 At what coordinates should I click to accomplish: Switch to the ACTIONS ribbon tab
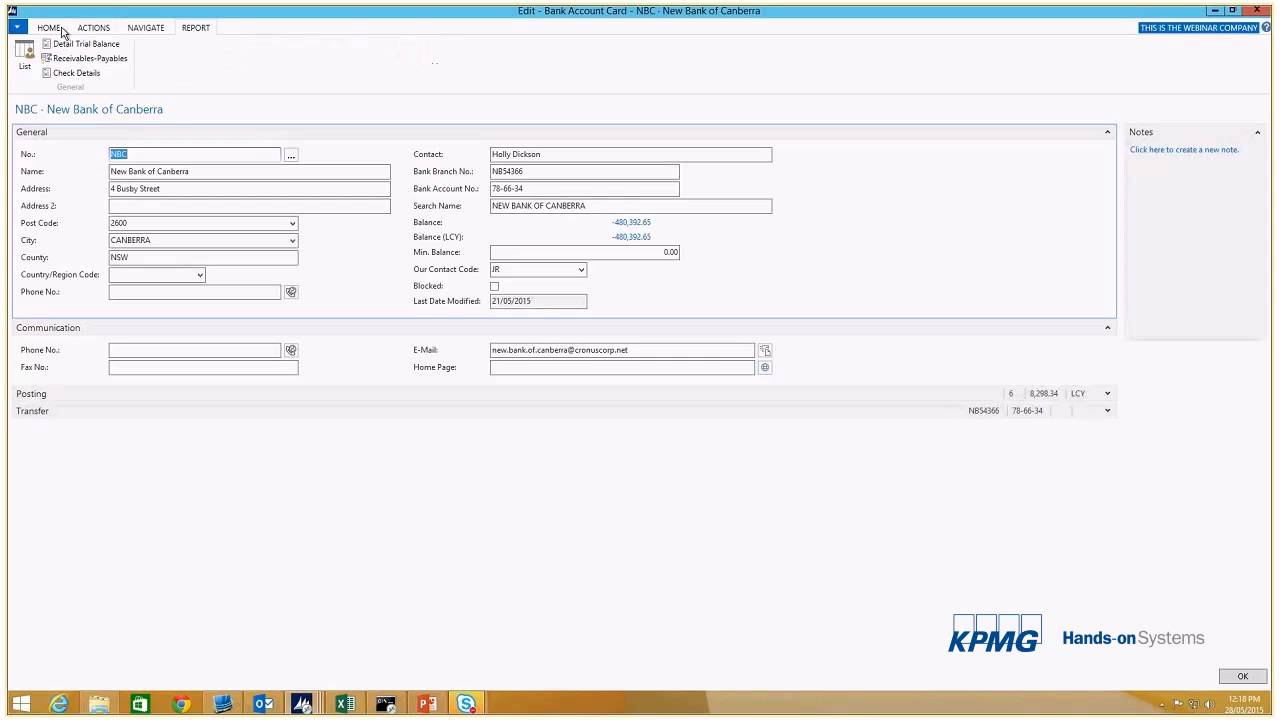pyautogui.click(x=94, y=28)
